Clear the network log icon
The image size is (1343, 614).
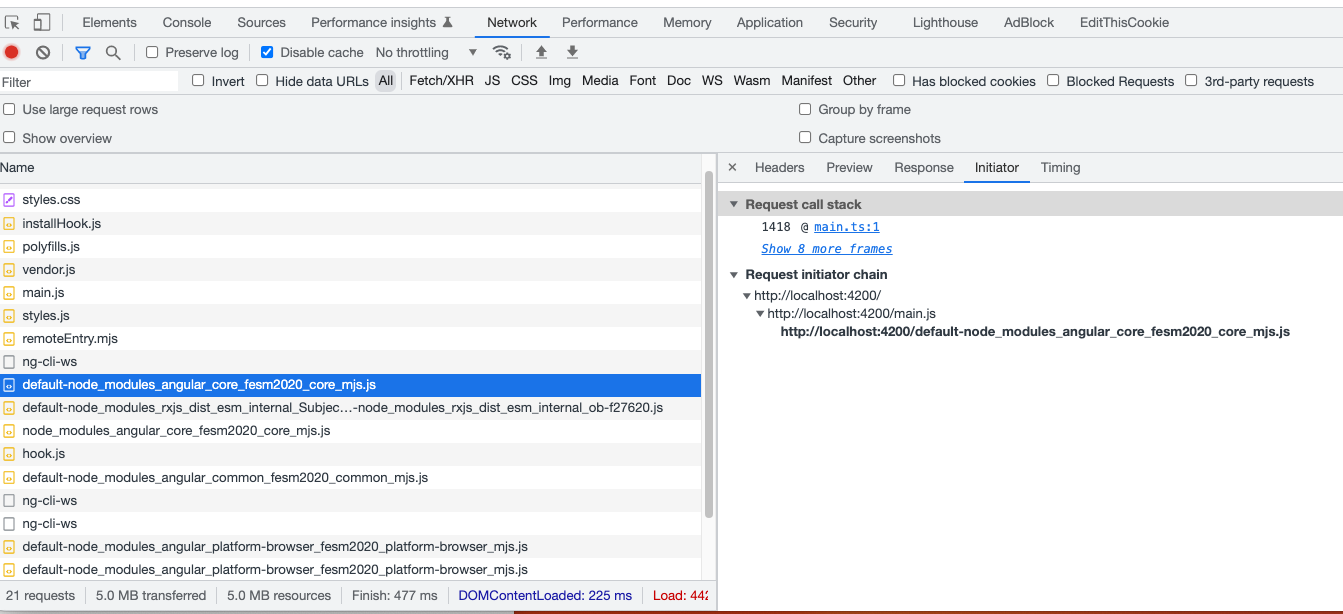click(43, 52)
